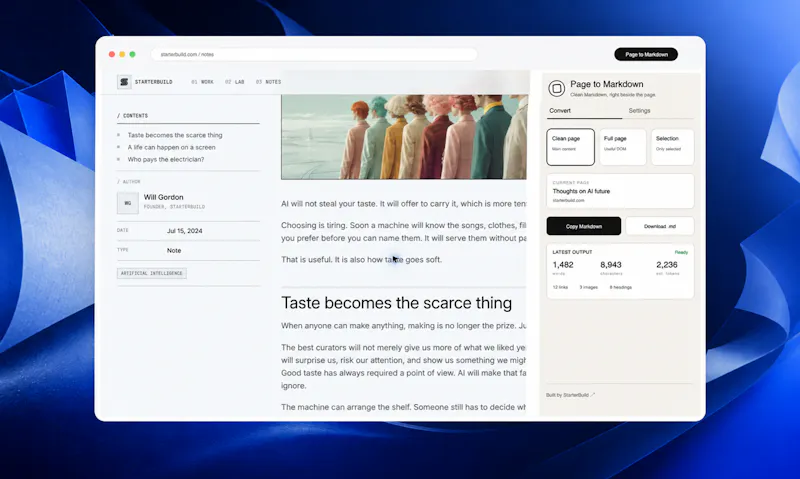
Task: Click the article hero image of people
Action: (x=404, y=137)
